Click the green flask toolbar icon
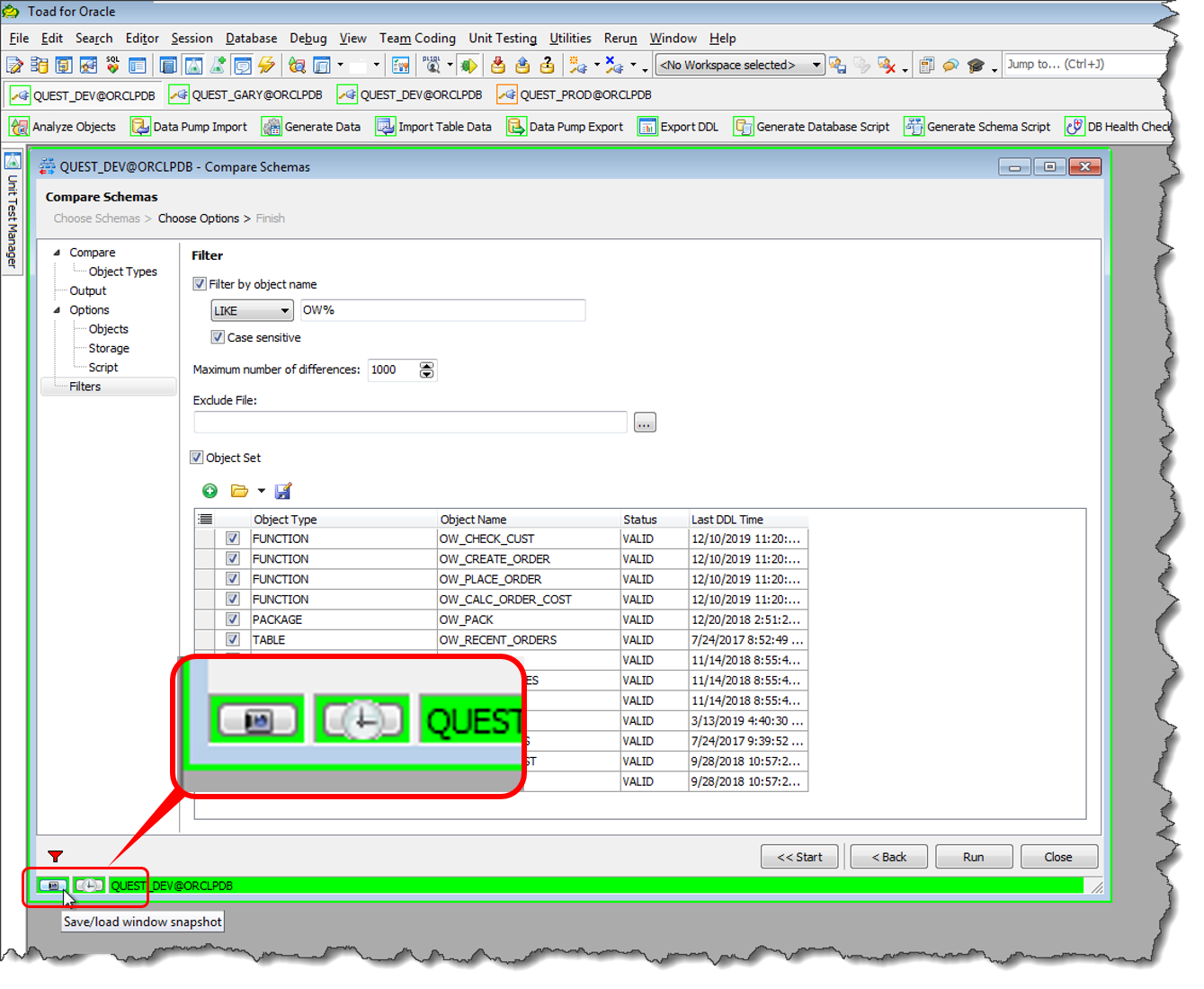Image resolution: width=1204 pixels, height=989 pixels. click(218, 65)
